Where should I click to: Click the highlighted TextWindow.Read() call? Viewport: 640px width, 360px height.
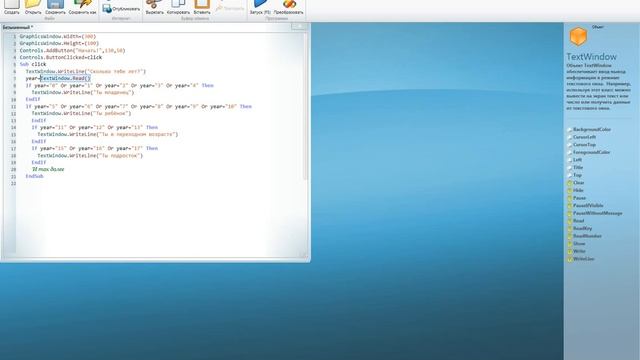coord(65,78)
